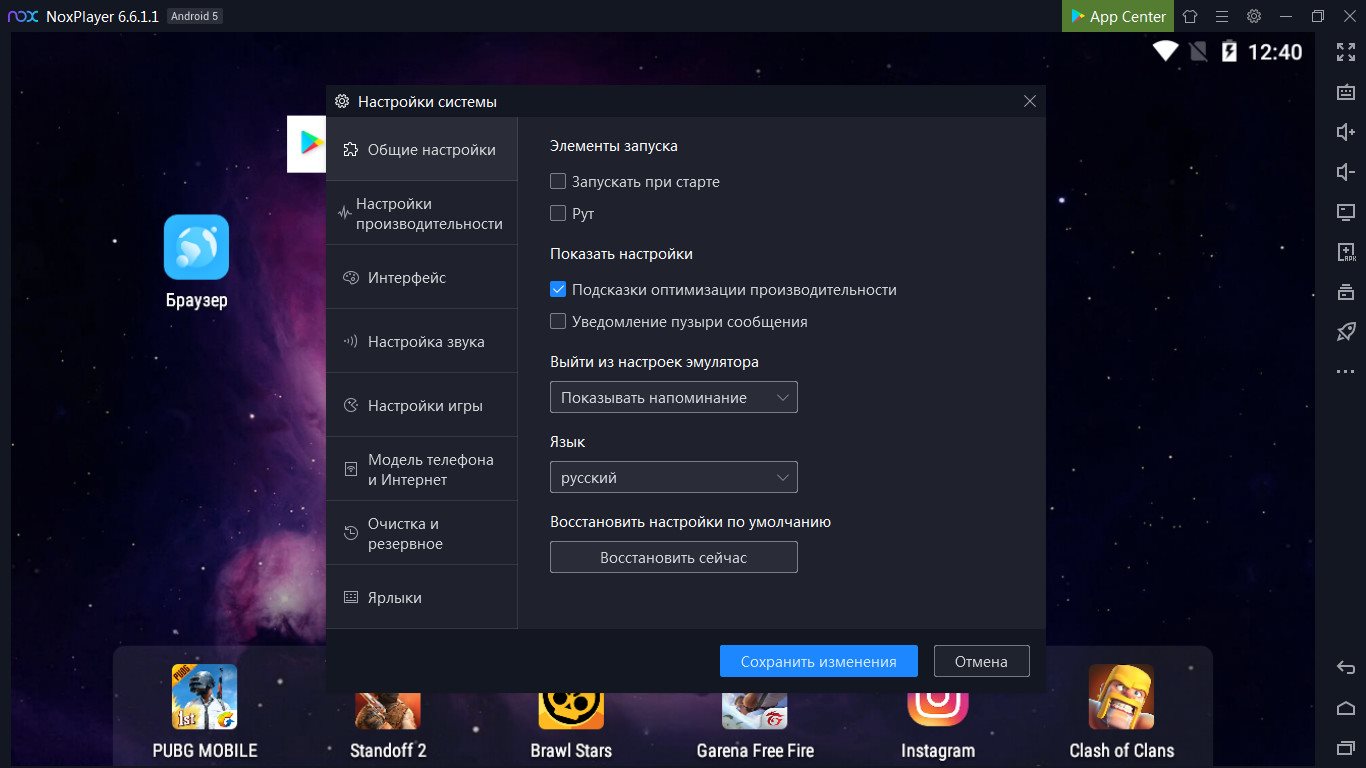Open the keyboard mapping sidebar icon
1366x768 pixels.
[x=1345, y=92]
